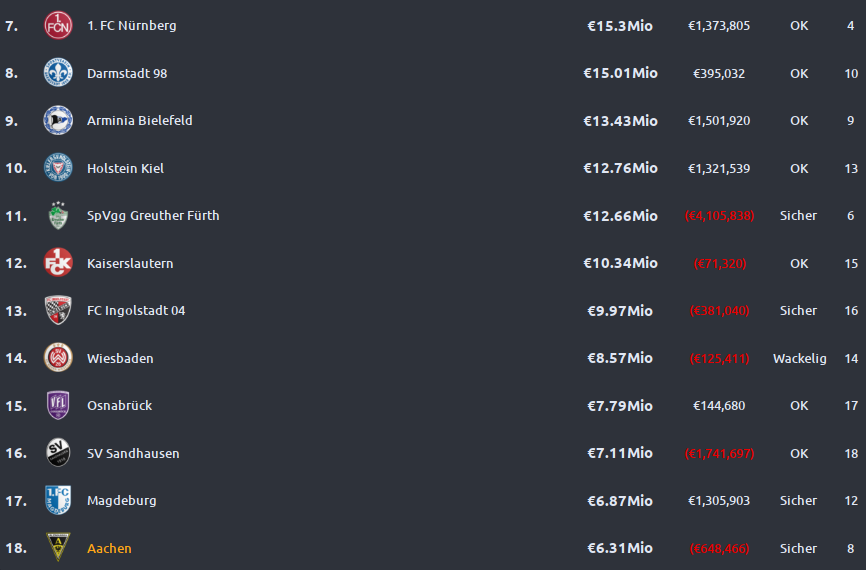
Task: Click the Kaiserslautern red FCK logo
Action: coord(58,263)
